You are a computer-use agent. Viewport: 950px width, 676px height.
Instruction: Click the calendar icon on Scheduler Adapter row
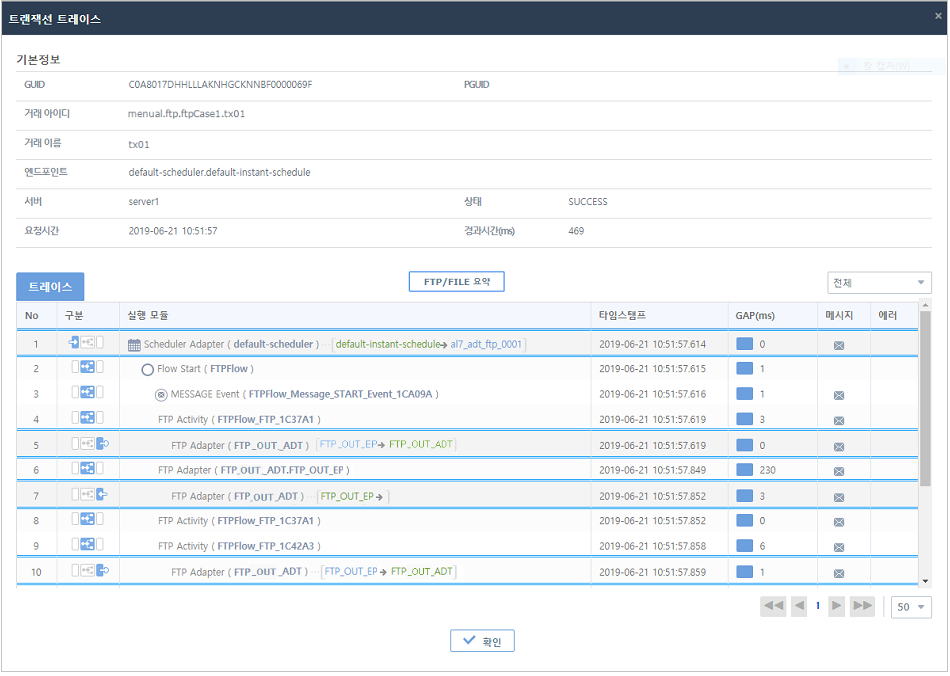point(133,346)
